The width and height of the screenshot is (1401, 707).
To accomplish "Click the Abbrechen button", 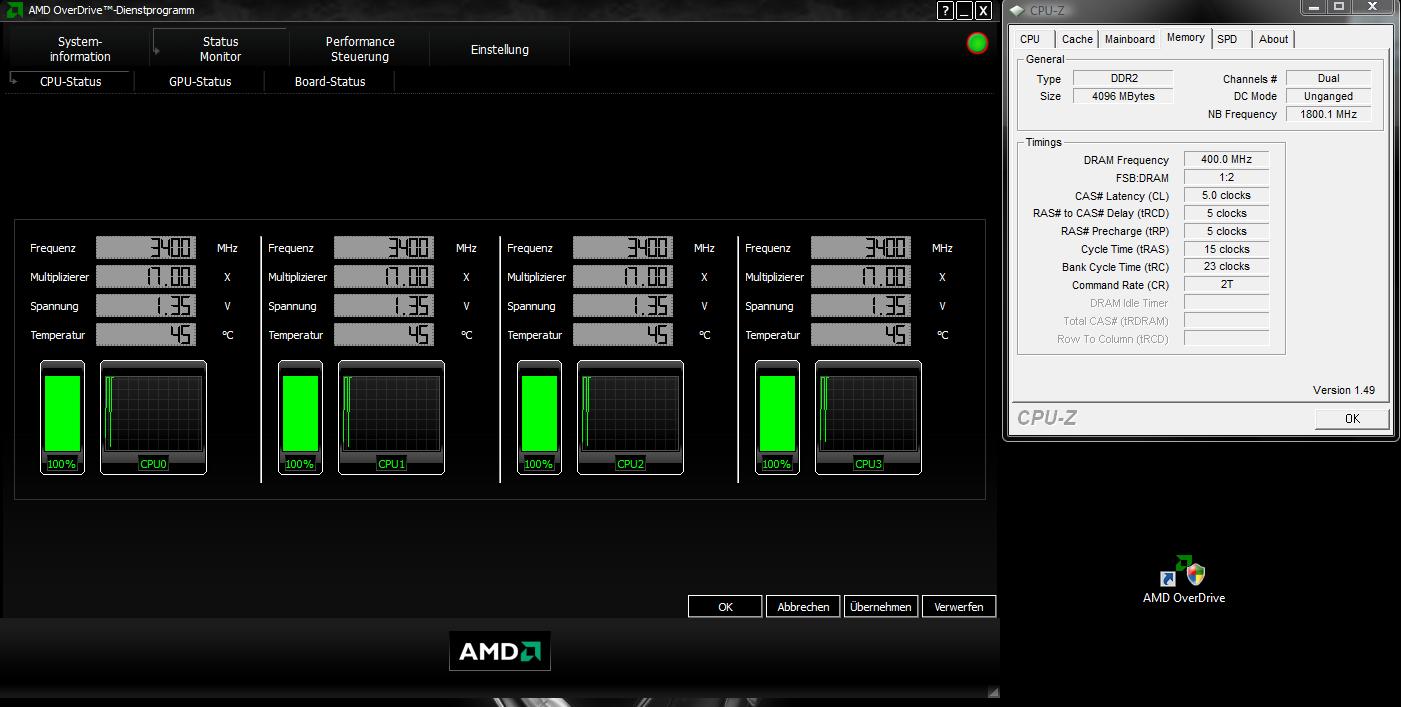I will (x=803, y=606).
